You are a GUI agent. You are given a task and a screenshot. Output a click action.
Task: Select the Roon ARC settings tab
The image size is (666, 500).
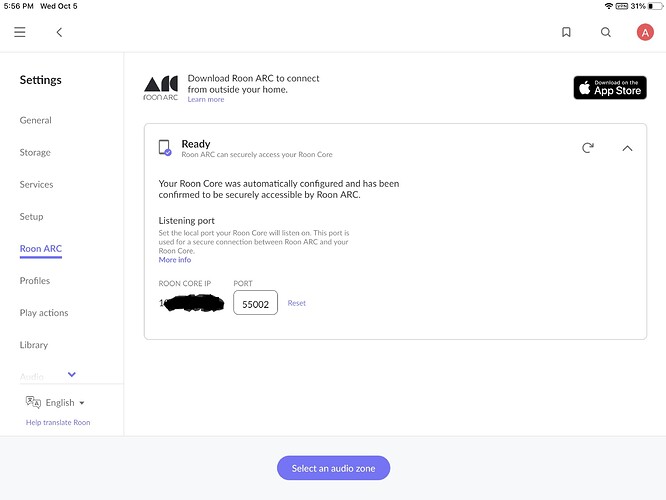click(x=41, y=249)
